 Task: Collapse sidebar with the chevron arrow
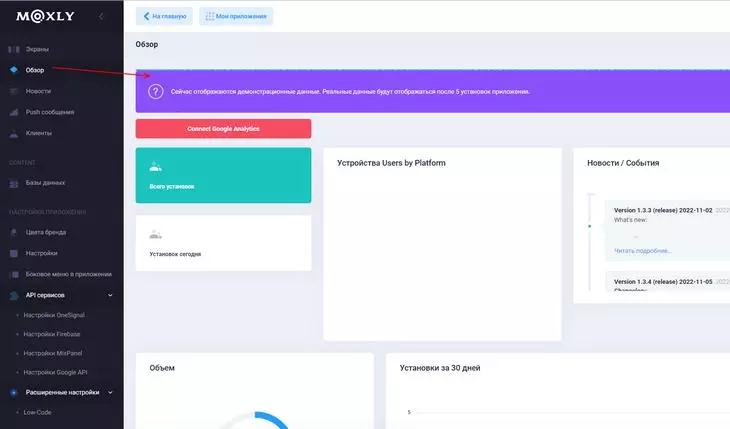[x=101, y=16]
